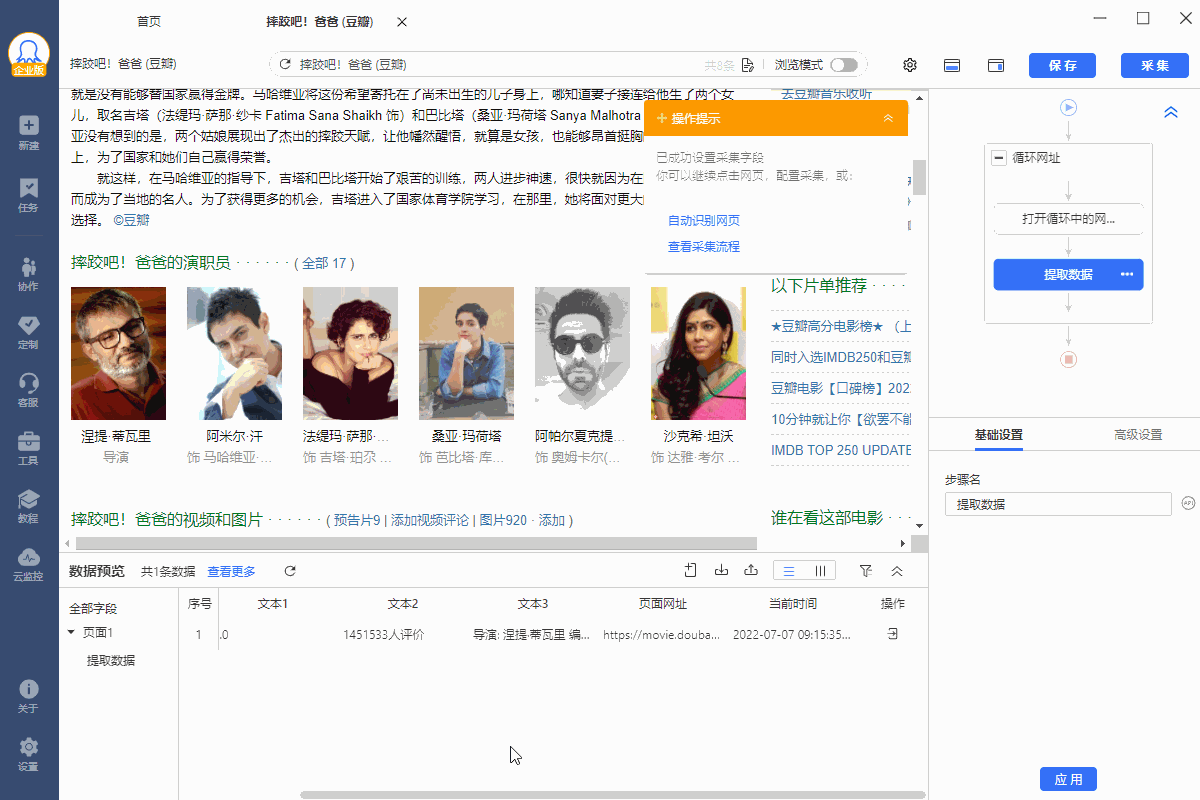
Task: Select the 打开循环中的网... workflow step
Action: pyautogui.click(x=1068, y=218)
